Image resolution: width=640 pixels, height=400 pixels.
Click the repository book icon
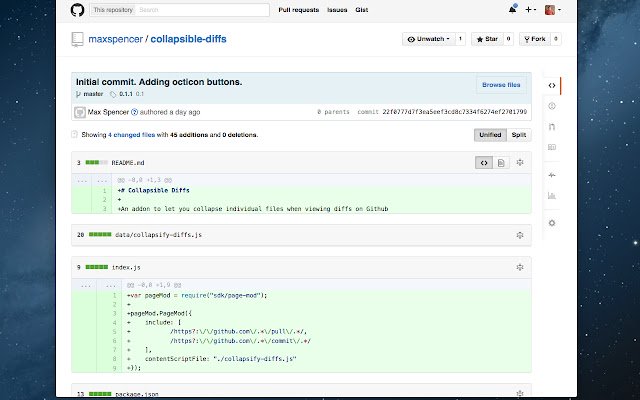tap(77, 39)
